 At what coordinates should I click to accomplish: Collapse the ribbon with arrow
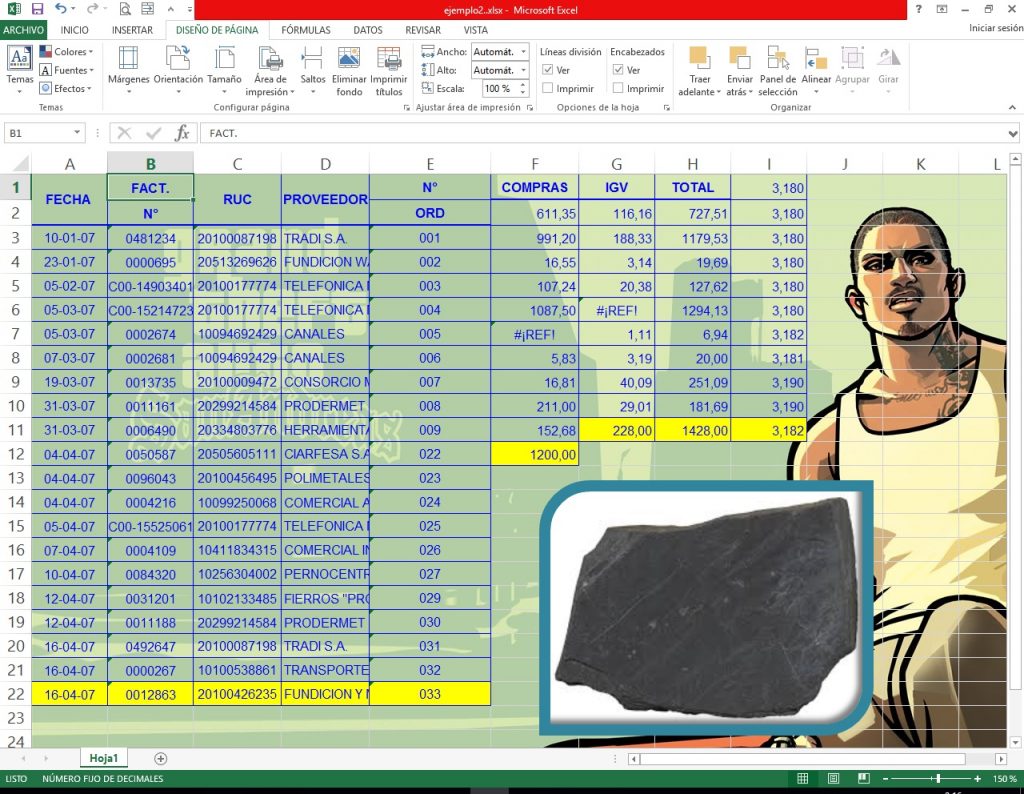coord(1012,107)
